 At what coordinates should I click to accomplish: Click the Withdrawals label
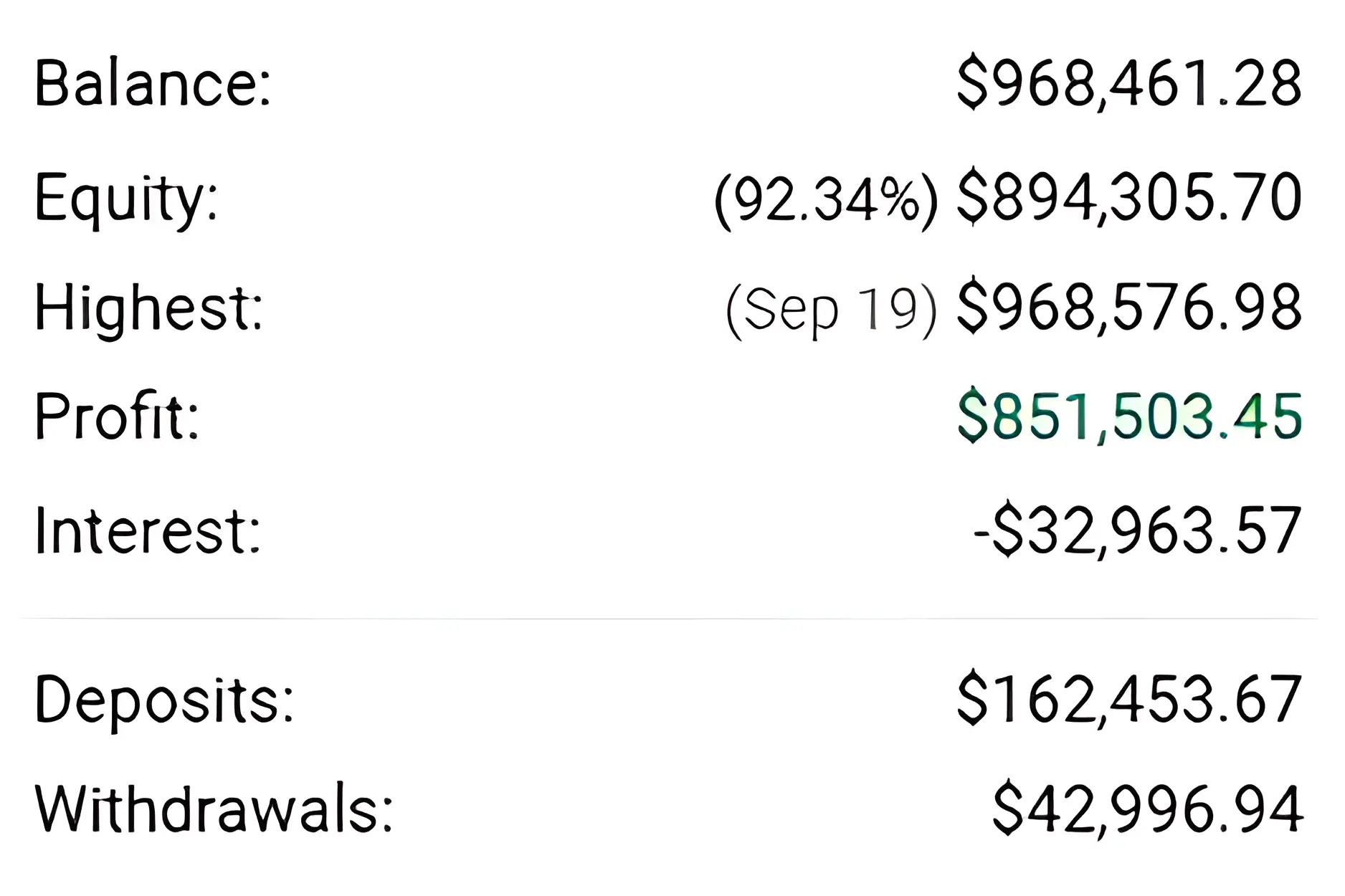pos(214,809)
